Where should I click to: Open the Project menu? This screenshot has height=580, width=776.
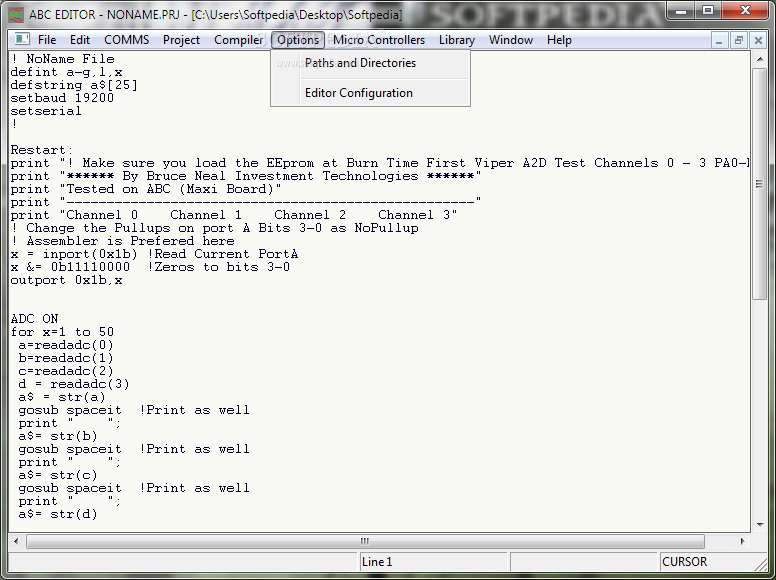point(181,40)
